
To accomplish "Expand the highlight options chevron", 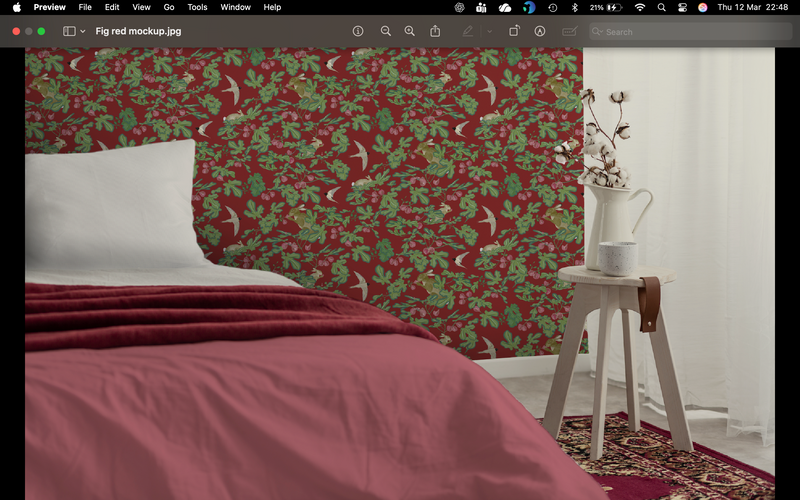I will pyautogui.click(x=489, y=31).
